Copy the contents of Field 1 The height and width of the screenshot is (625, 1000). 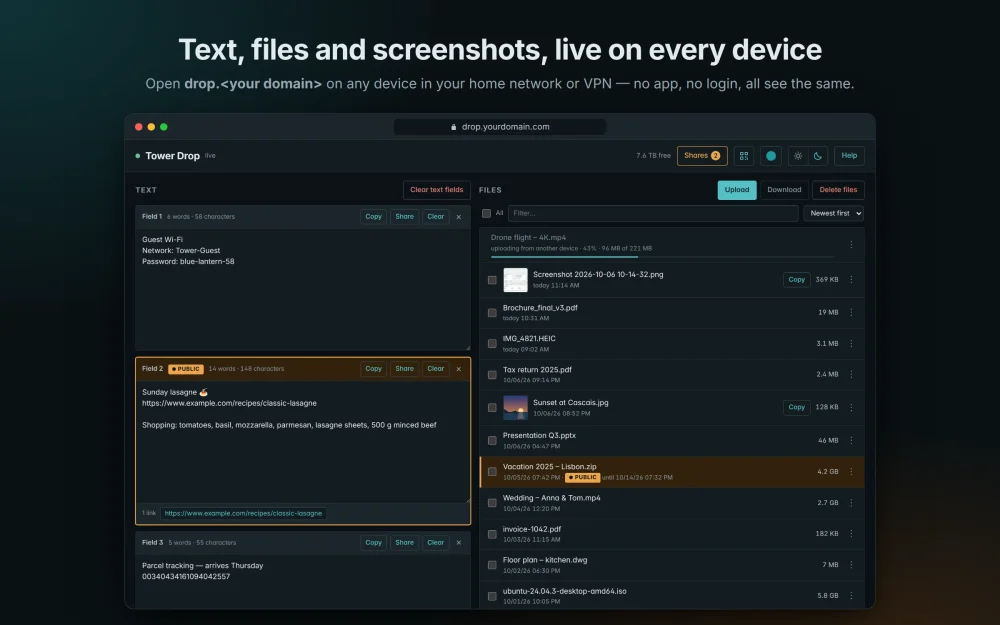pos(374,217)
